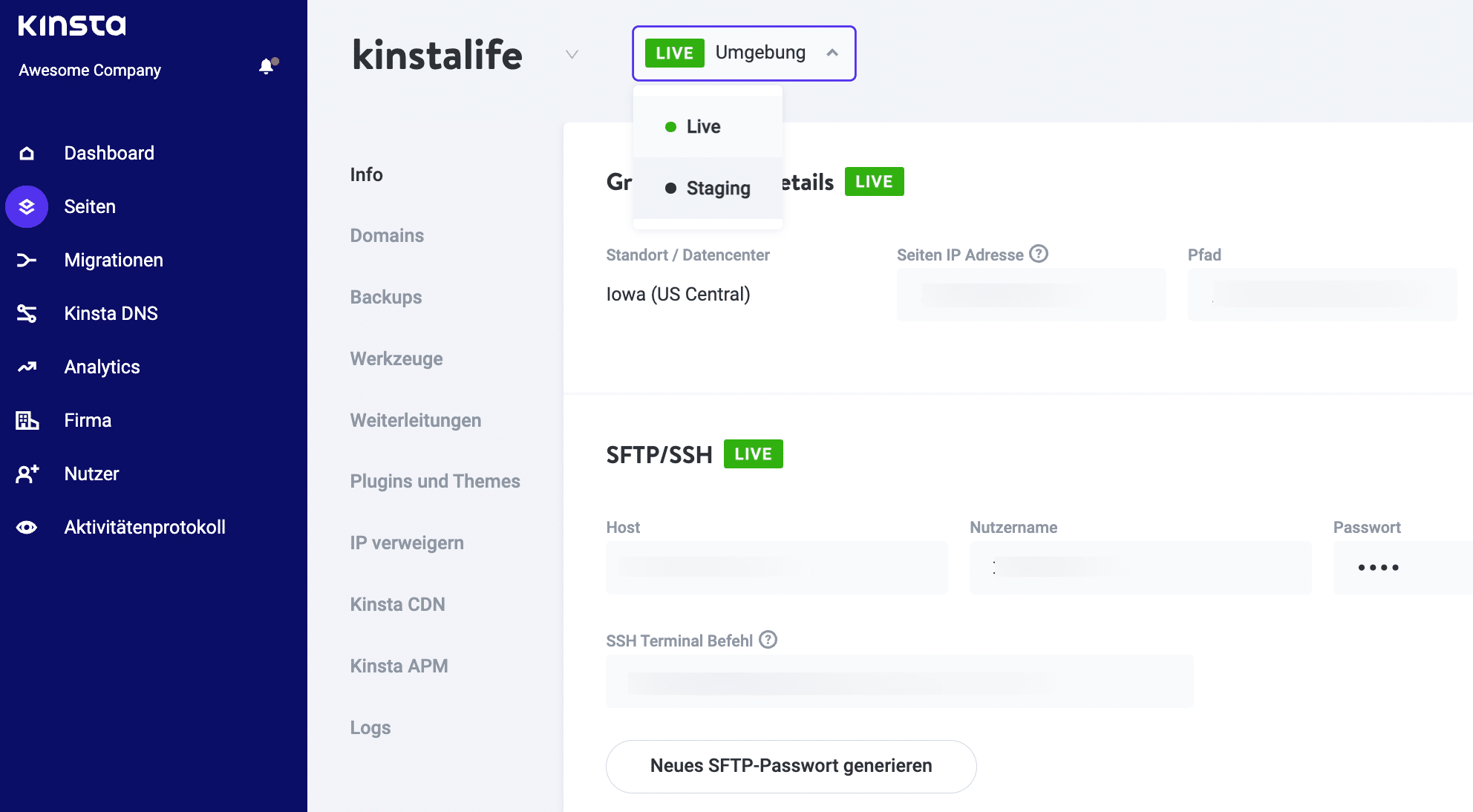This screenshot has width=1473, height=812.
Task: Open Nutzer via the sidebar icon
Action: click(27, 474)
